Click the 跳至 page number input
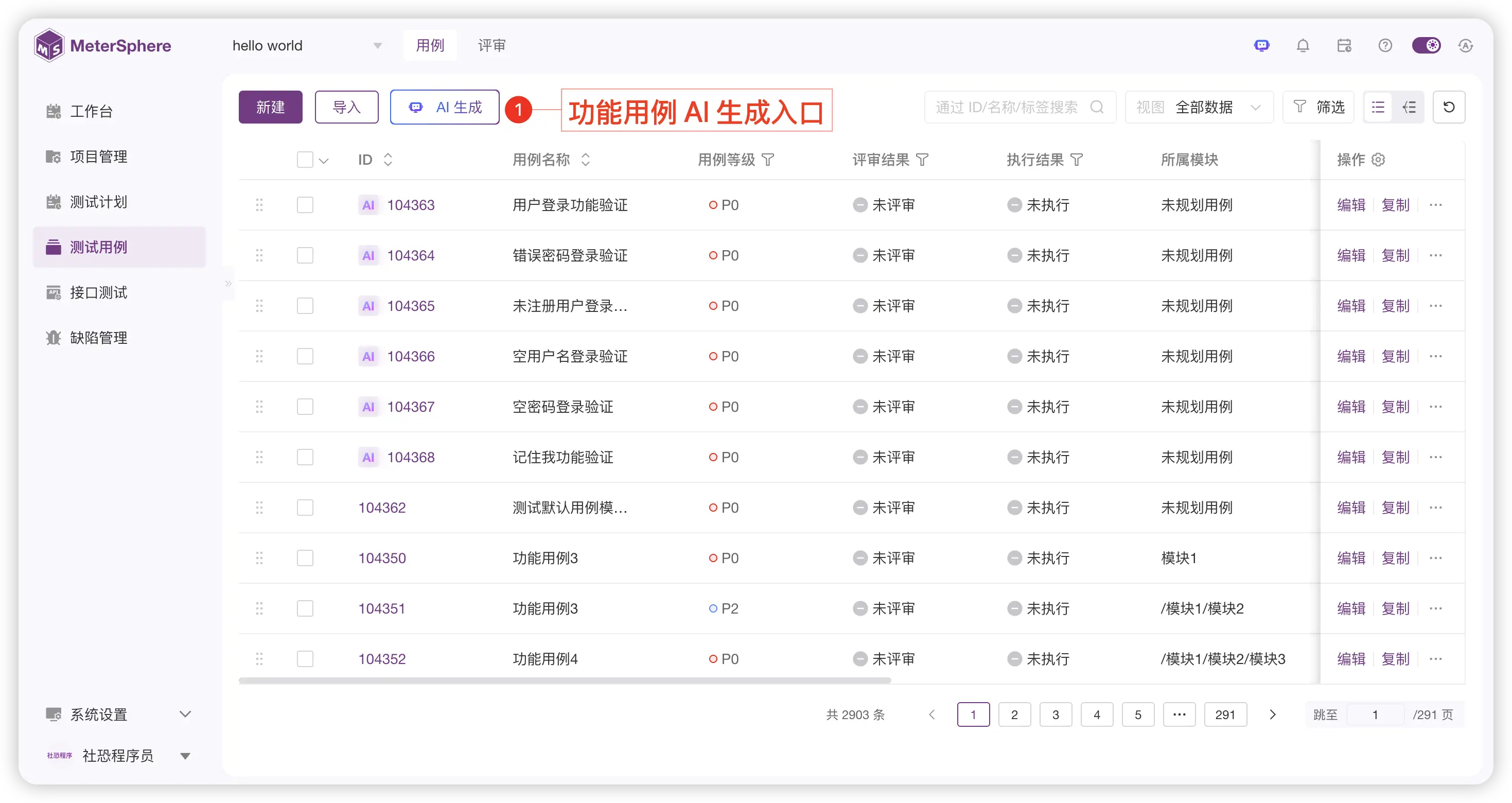The width and height of the screenshot is (1512, 803). (1375, 714)
